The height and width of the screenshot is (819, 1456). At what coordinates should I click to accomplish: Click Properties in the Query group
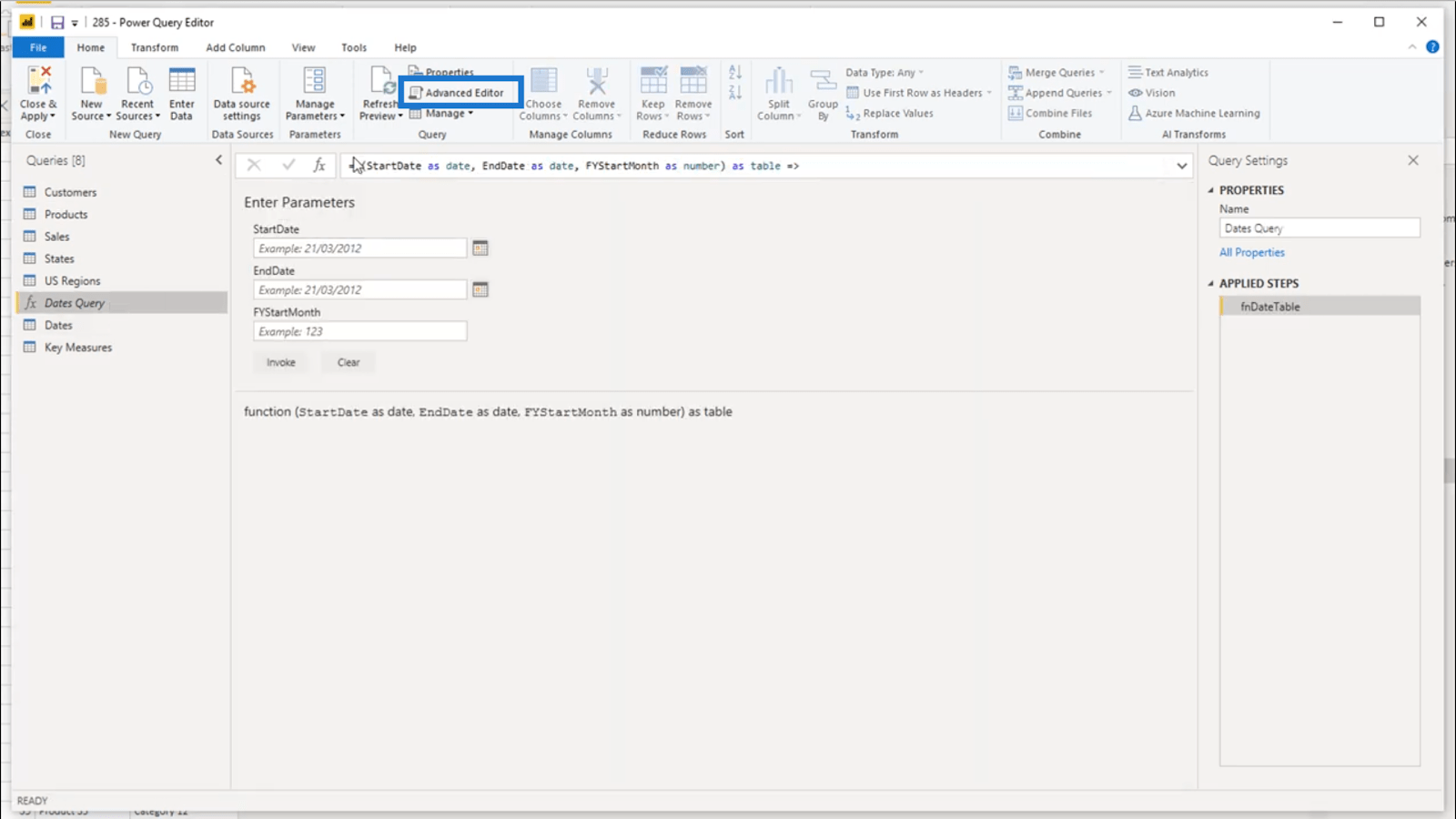point(442,72)
